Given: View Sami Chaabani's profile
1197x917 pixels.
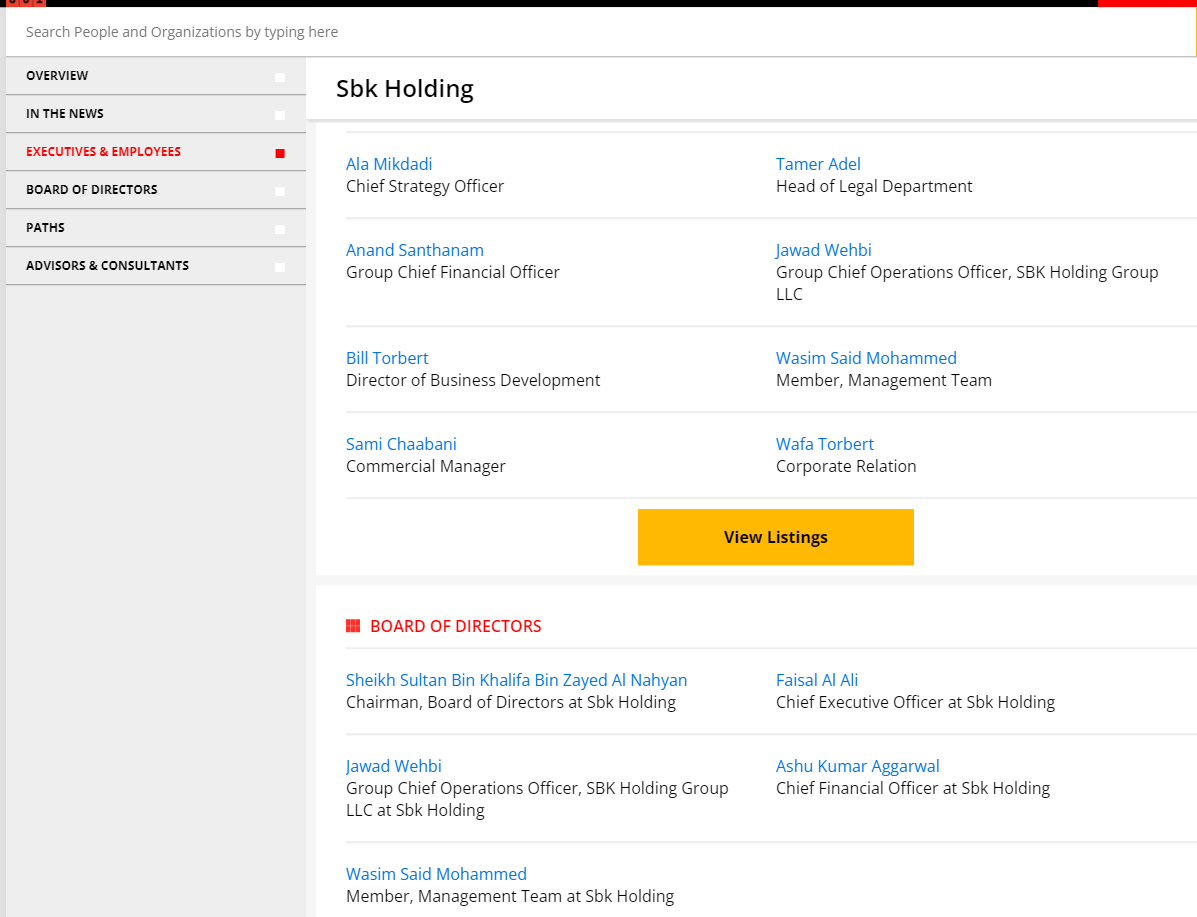Looking at the screenshot, I should point(401,444).
